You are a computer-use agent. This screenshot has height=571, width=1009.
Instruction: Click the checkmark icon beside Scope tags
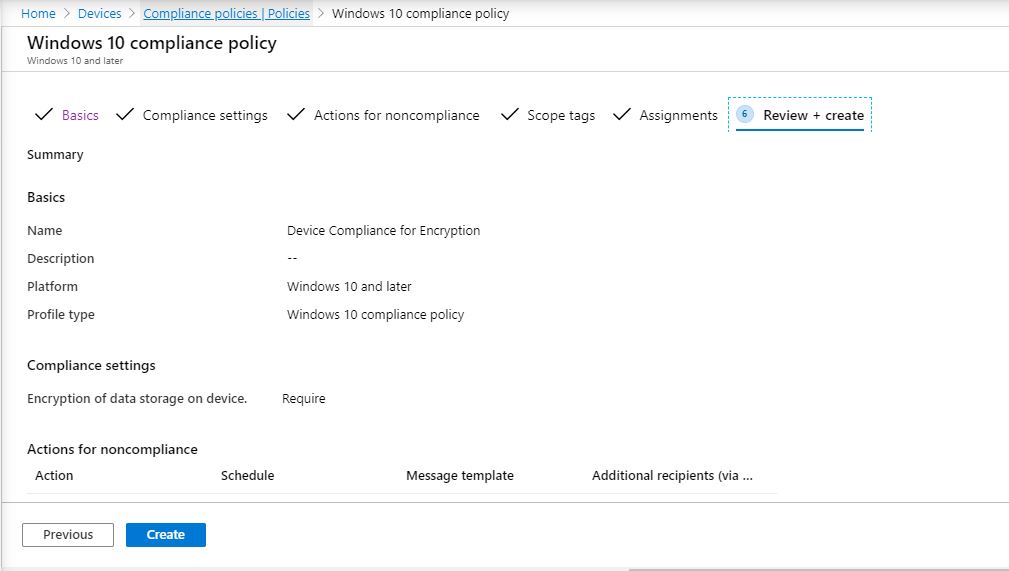(509, 115)
